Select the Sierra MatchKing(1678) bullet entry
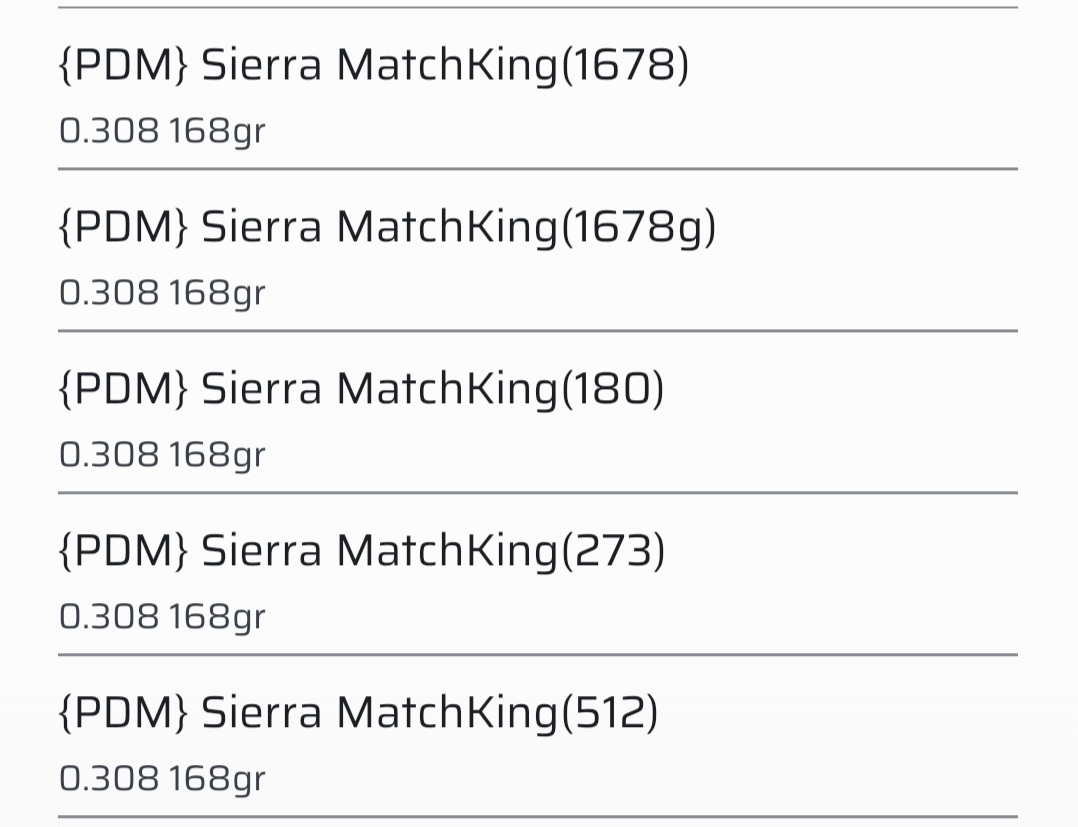The width and height of the screenshot is (1078, 827). [x=372, y=66]
